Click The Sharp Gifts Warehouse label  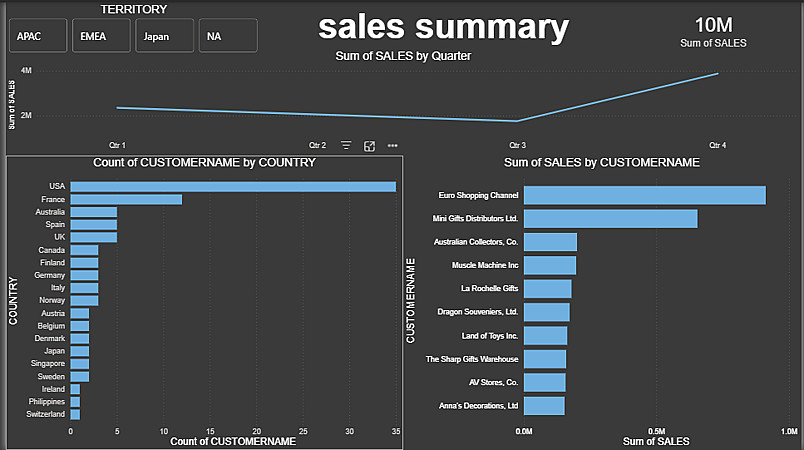point(472,359)
